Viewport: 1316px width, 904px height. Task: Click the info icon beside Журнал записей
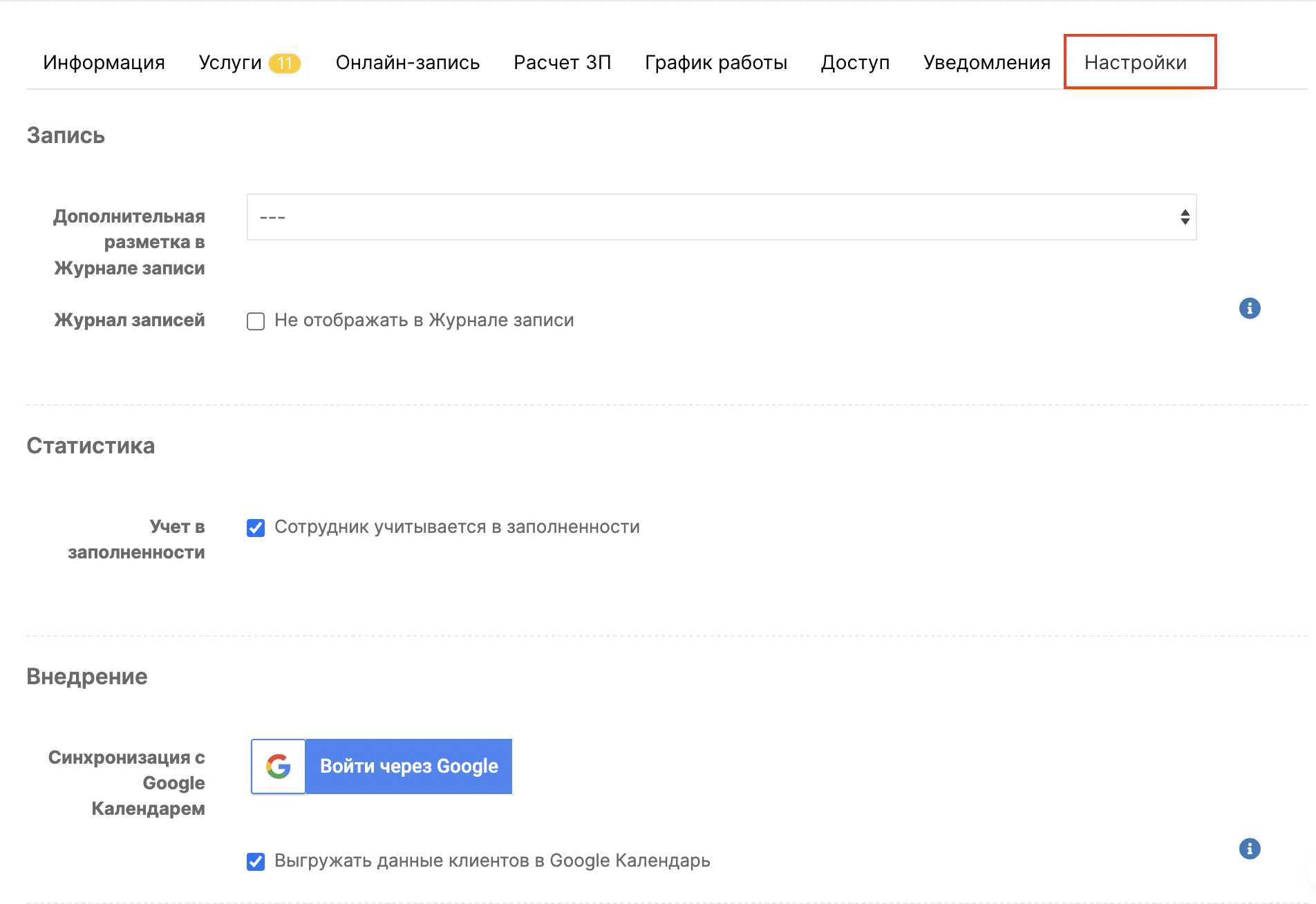(1249, 308)
